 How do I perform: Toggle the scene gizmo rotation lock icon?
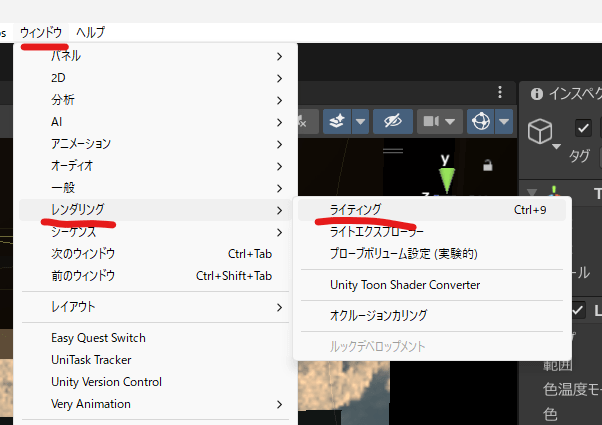click(x=488, y=165)
